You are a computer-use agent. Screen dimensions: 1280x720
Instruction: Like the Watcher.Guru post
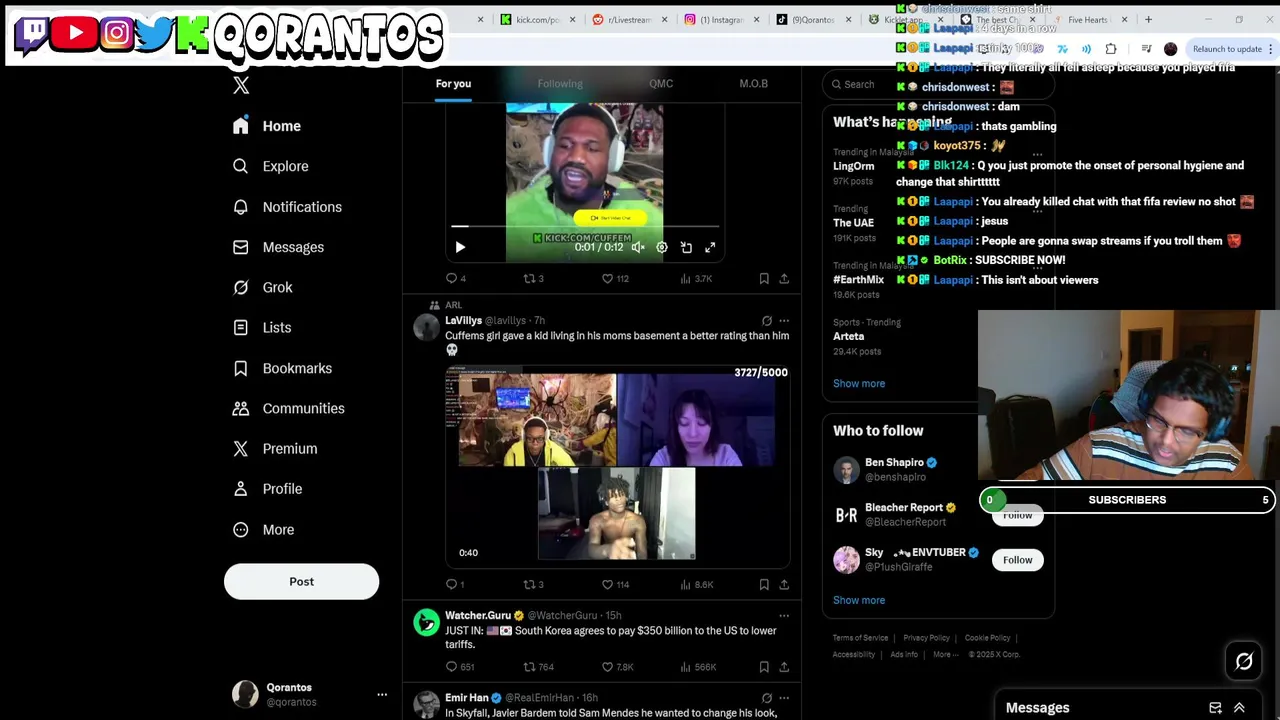click(x=617, y=666)
